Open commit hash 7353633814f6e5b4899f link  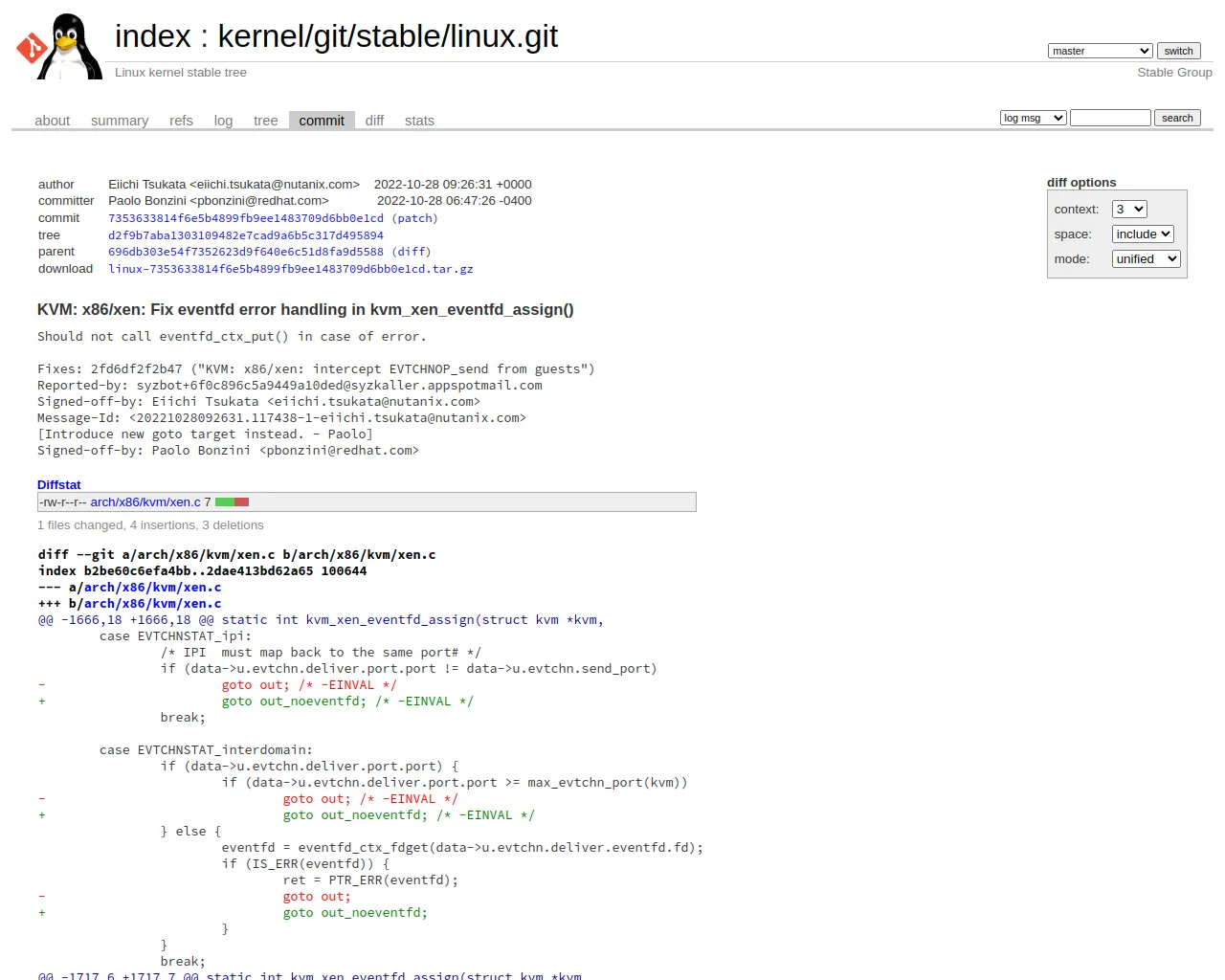tap(245, 218)
